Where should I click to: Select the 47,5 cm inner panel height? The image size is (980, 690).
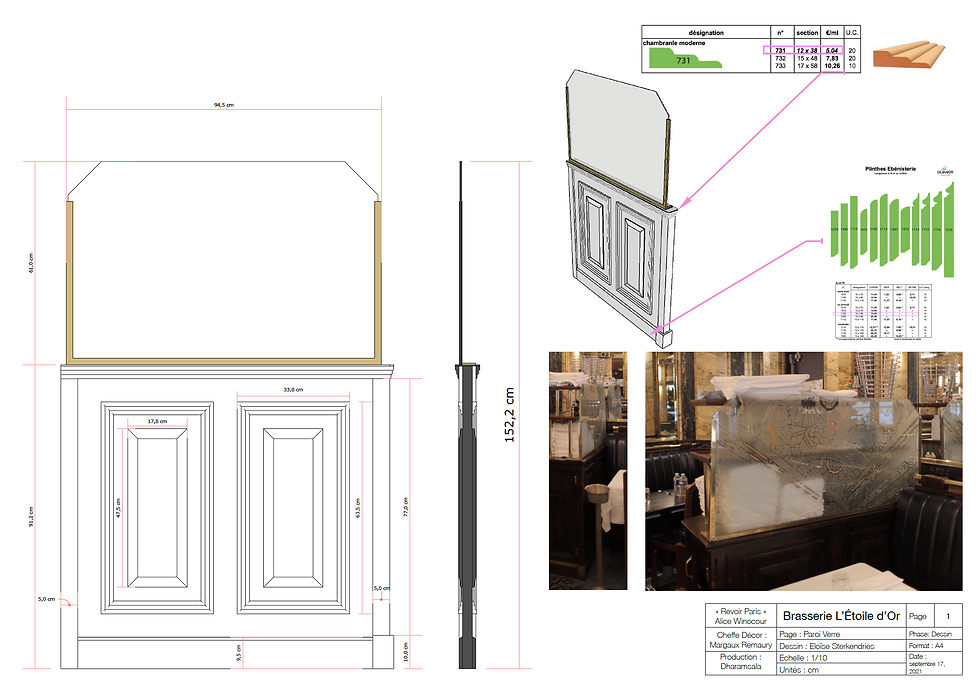[x=118, y=508]
